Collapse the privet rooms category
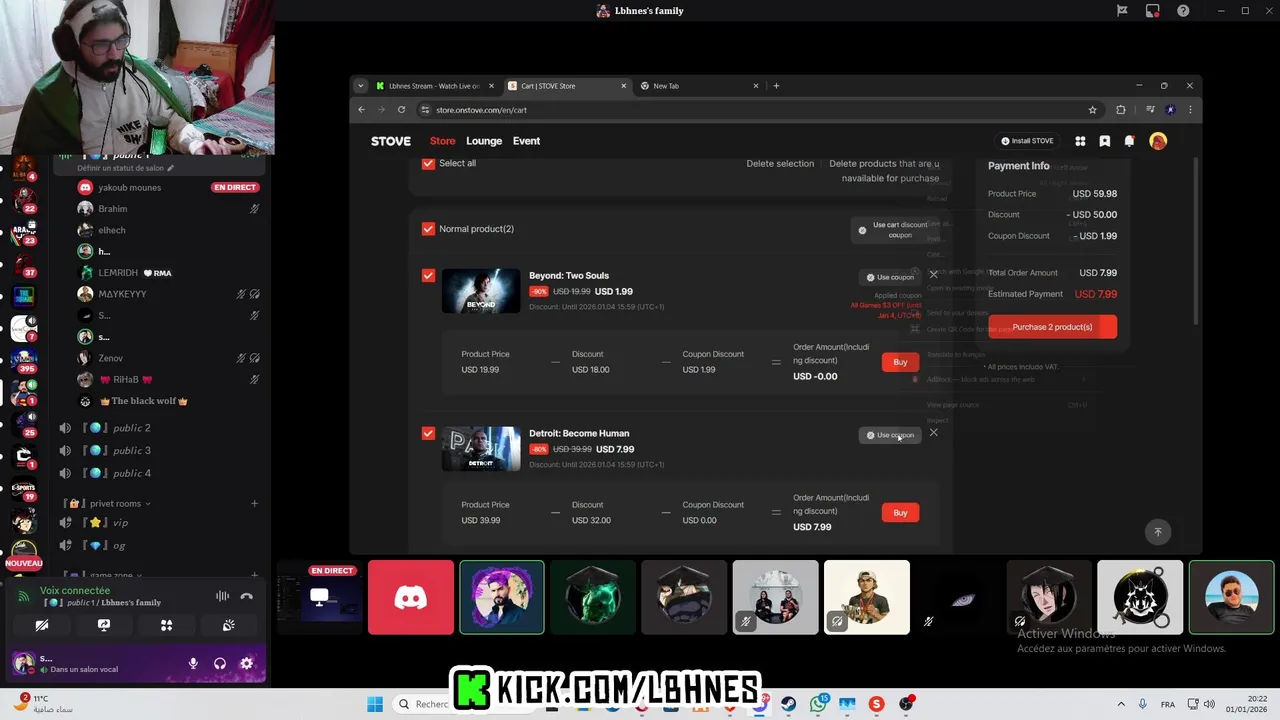This screenshot has height=720, width=1280. [106, 503]
